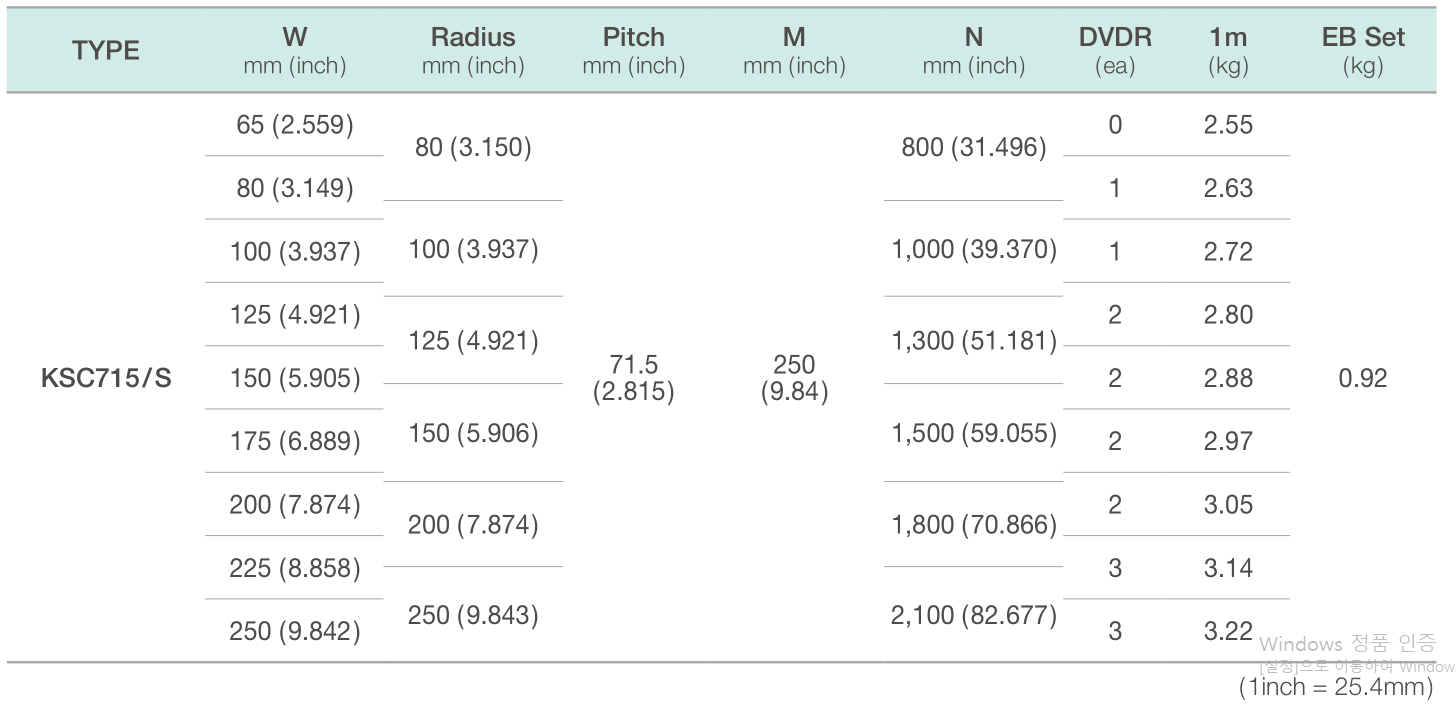Click the 1inch = 25.4mm footnote
Image resolution: width=1456 pixels, height=710 pixels.
pos(1336,688)
